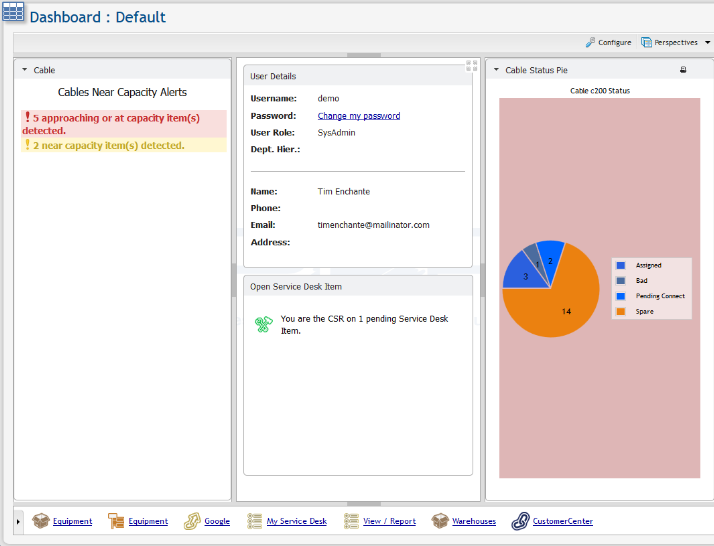This screenshot has height=546, width=714.
Task: Click the CustomerCenter chain icon
Action: [520, 521]
